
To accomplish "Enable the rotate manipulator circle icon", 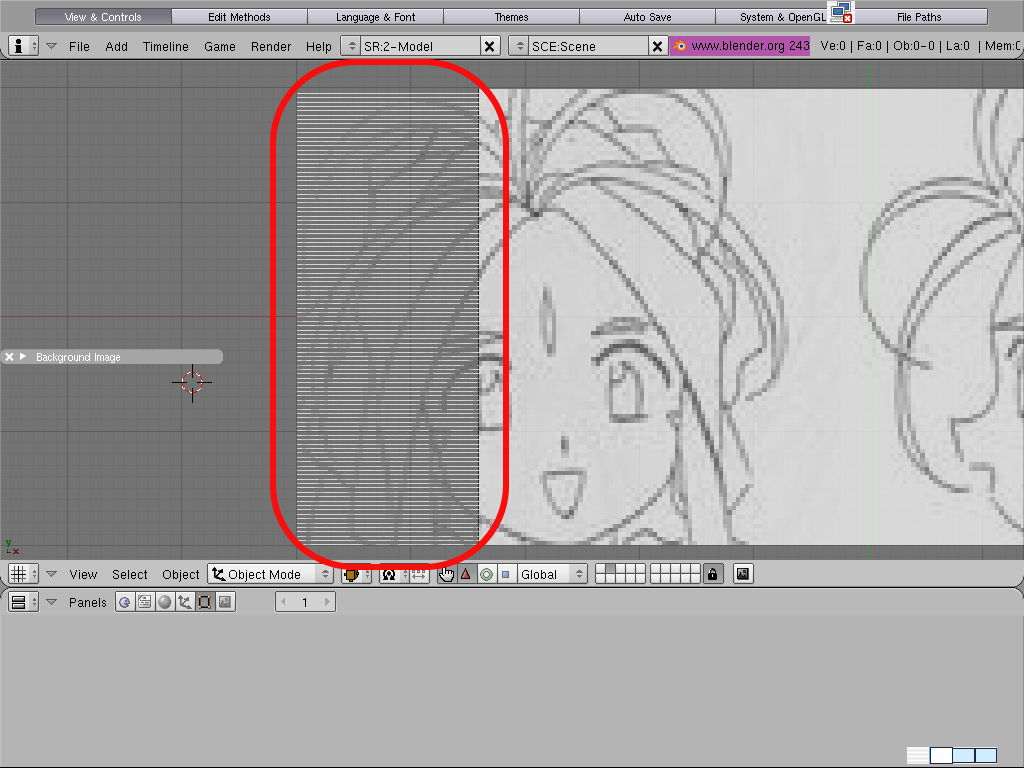I will point(486,574).
